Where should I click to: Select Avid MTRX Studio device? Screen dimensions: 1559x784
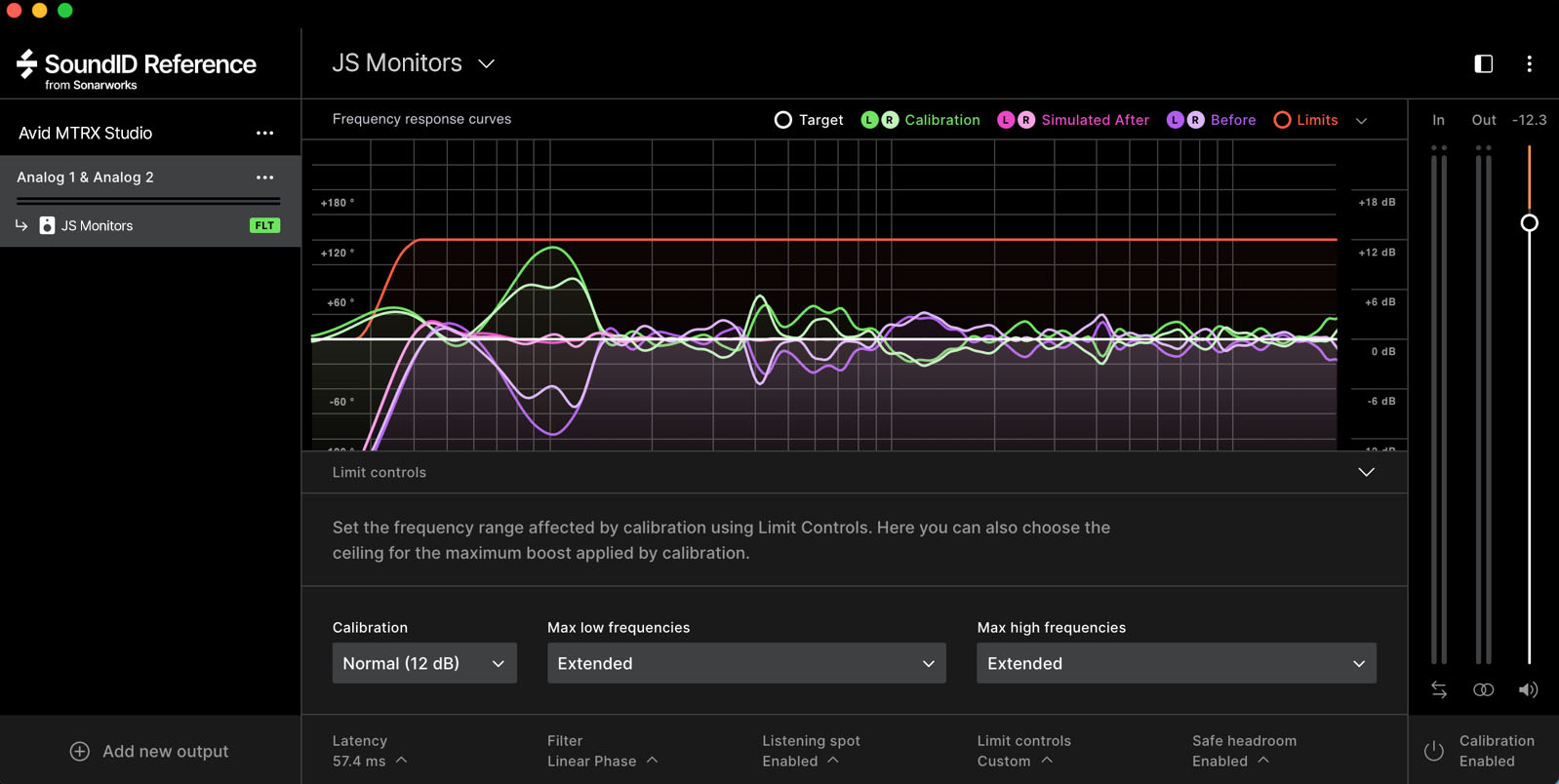coord(86,133)
